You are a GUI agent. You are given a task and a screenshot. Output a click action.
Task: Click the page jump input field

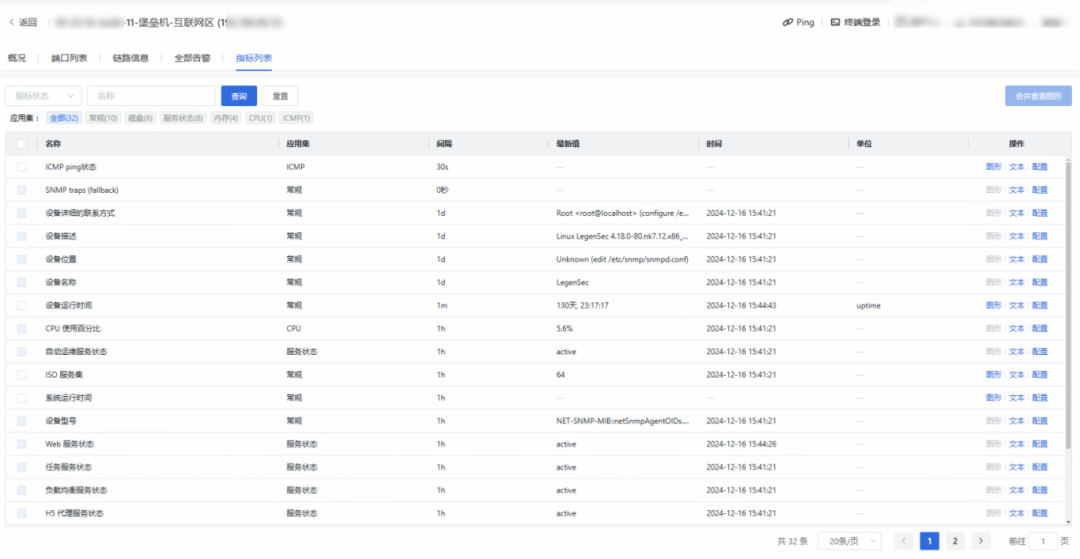(1043, 541)
